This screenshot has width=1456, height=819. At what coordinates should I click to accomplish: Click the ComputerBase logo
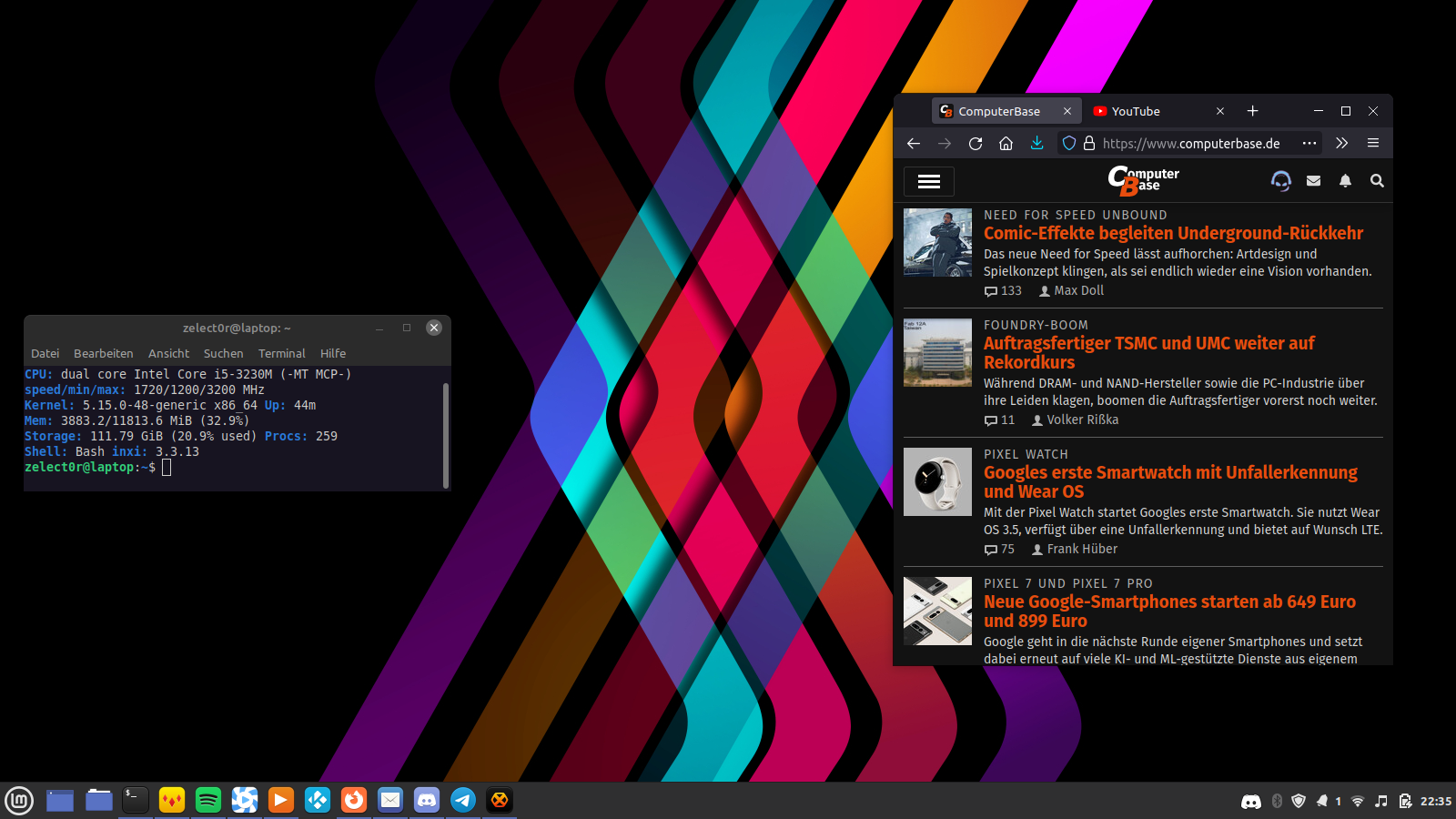click(1143, 180)
